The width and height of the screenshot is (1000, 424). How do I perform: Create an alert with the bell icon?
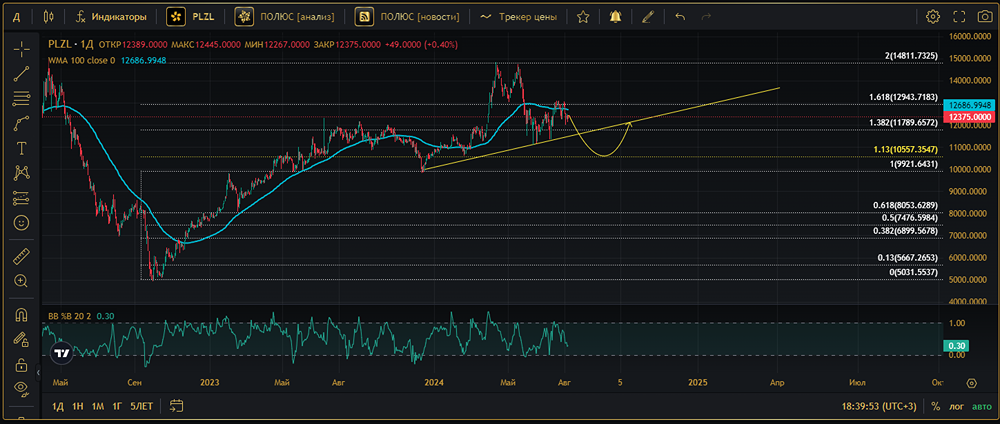pyautogui.click(x=615, y=17)
